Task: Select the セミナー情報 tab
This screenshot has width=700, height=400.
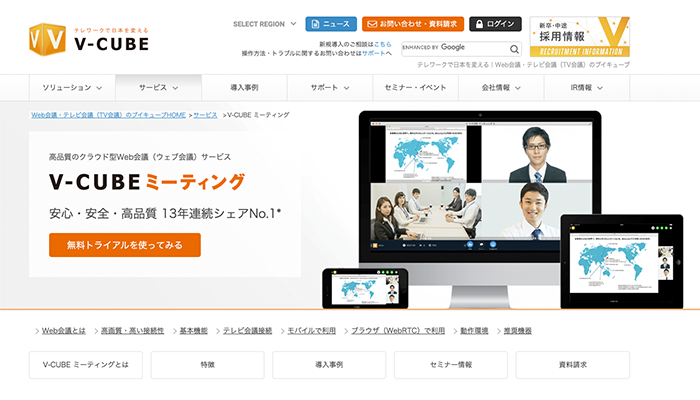Action: tap(451, 365)
